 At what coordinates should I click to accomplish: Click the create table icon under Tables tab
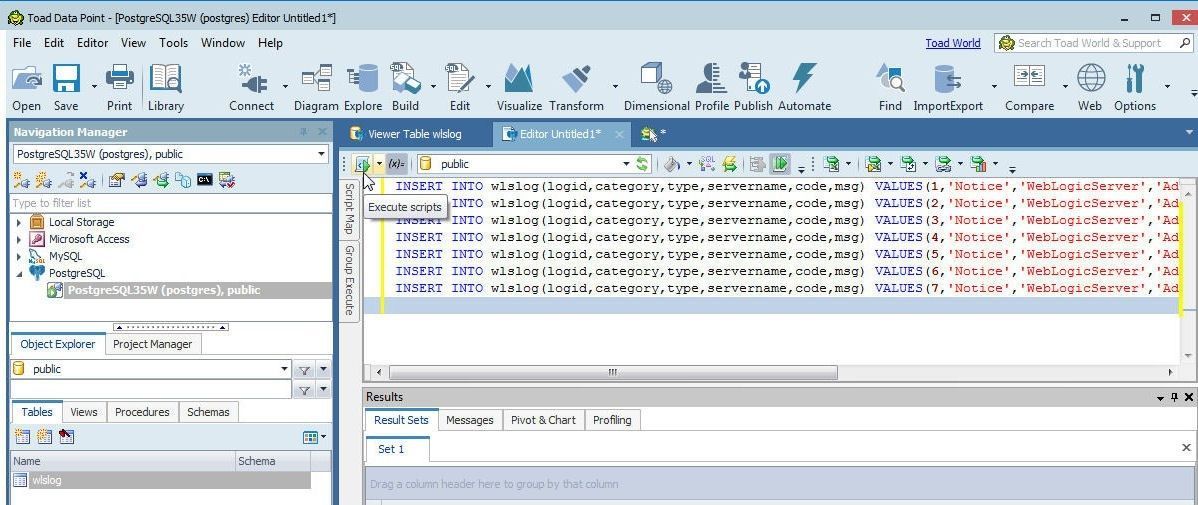point(22,436)
